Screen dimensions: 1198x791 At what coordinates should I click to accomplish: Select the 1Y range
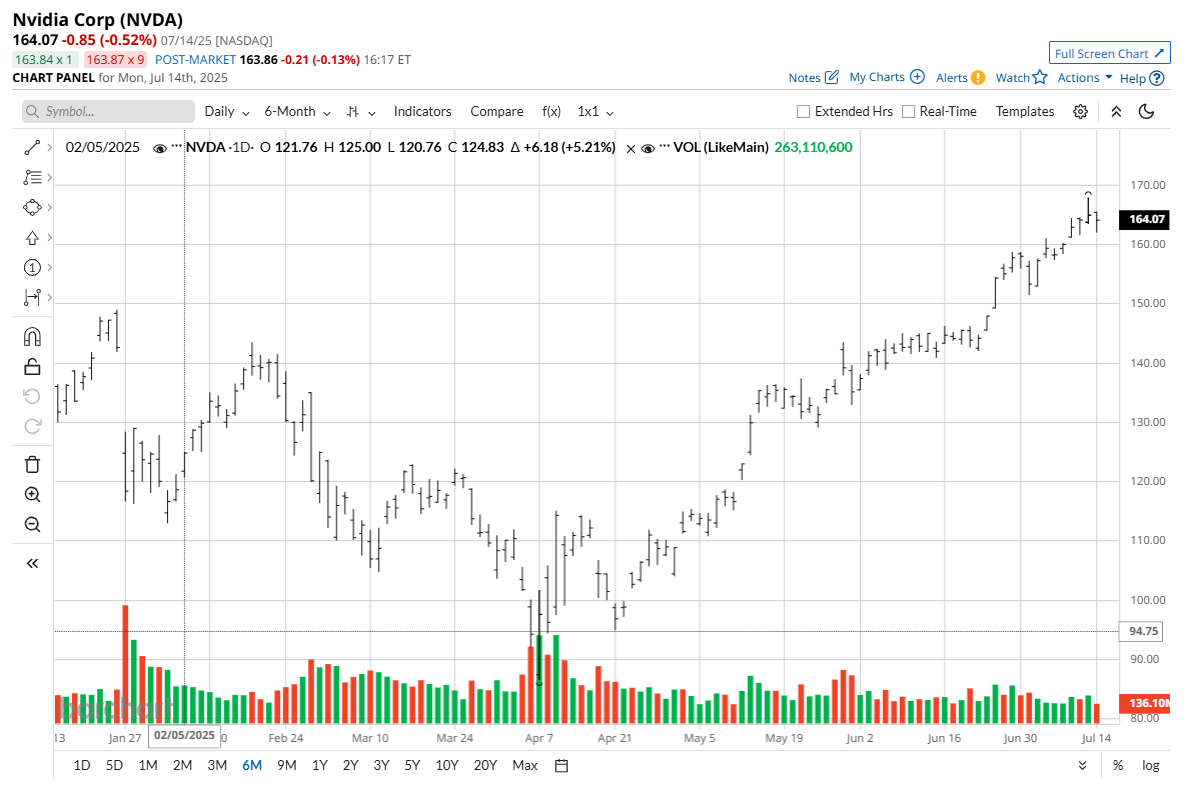click(x=319, y=765)
